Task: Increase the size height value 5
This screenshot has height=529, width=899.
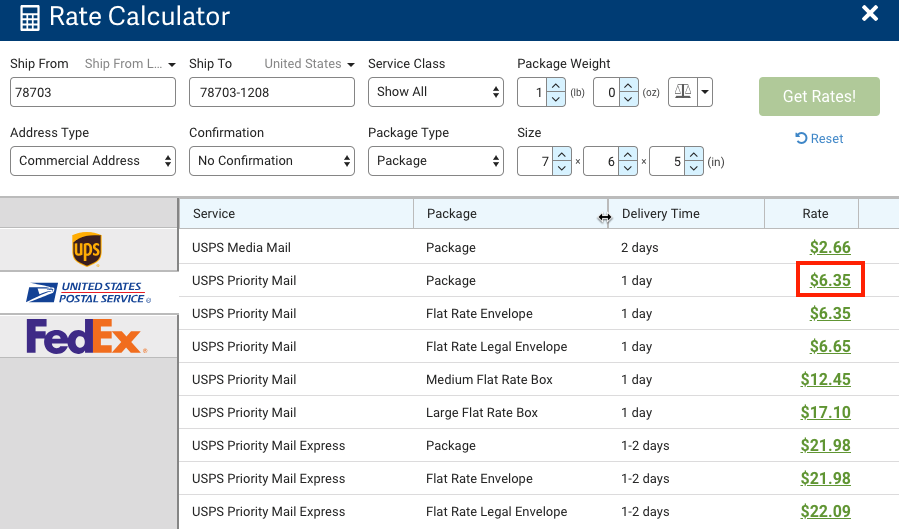Action: (694, 155)
